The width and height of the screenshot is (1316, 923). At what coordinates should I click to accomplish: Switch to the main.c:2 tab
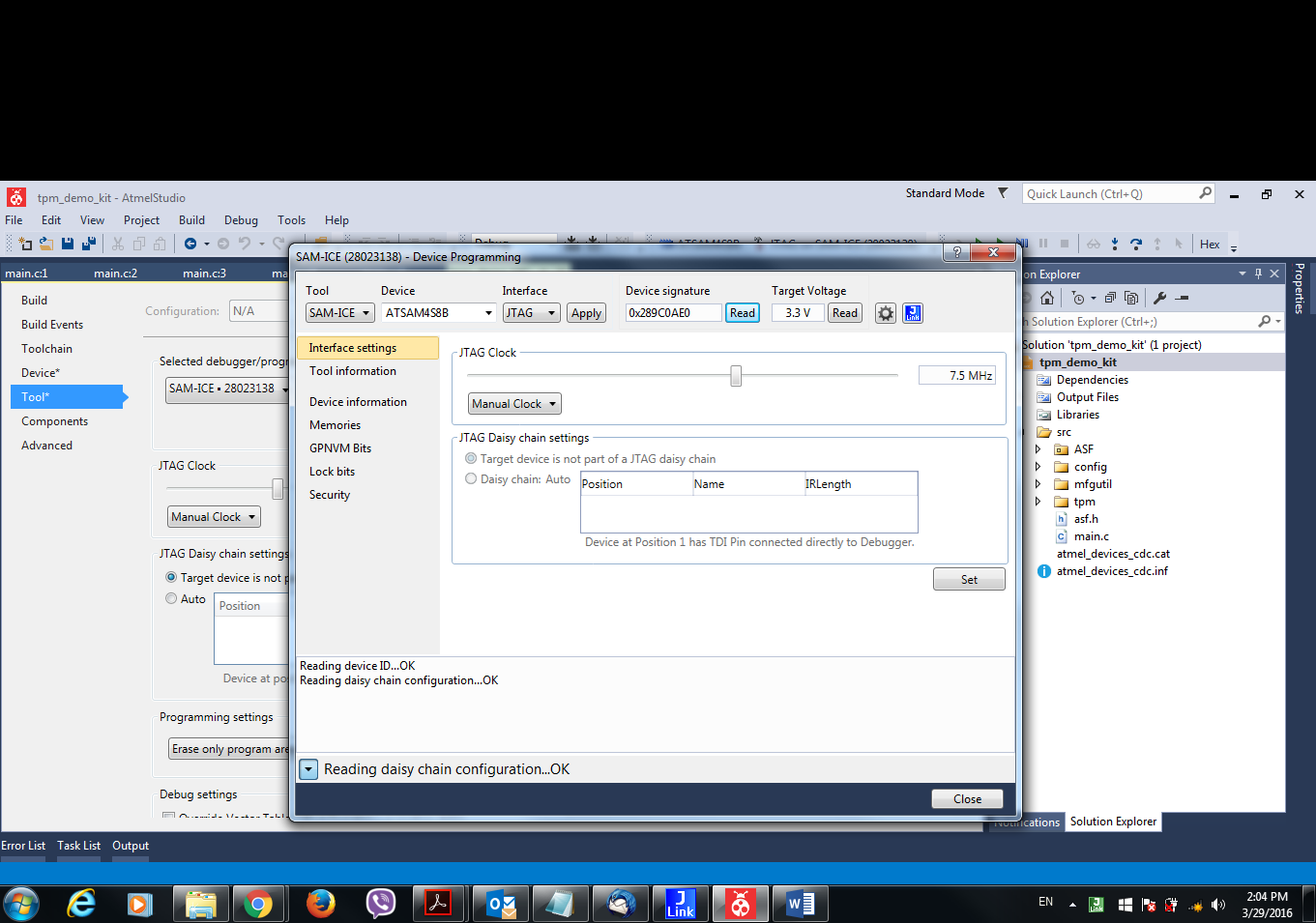115,274
